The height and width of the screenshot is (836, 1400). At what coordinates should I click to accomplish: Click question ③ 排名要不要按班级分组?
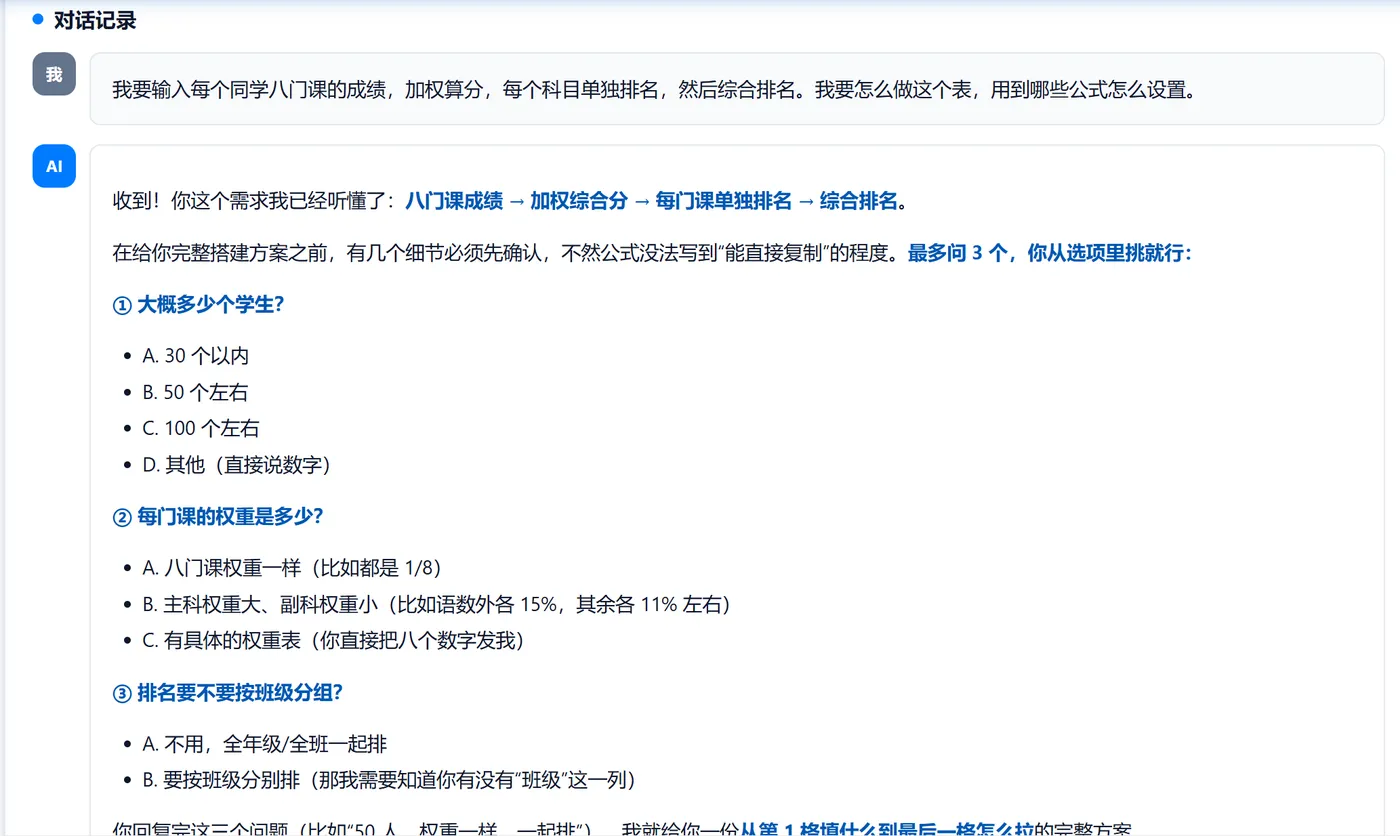[x=229, y=692]
